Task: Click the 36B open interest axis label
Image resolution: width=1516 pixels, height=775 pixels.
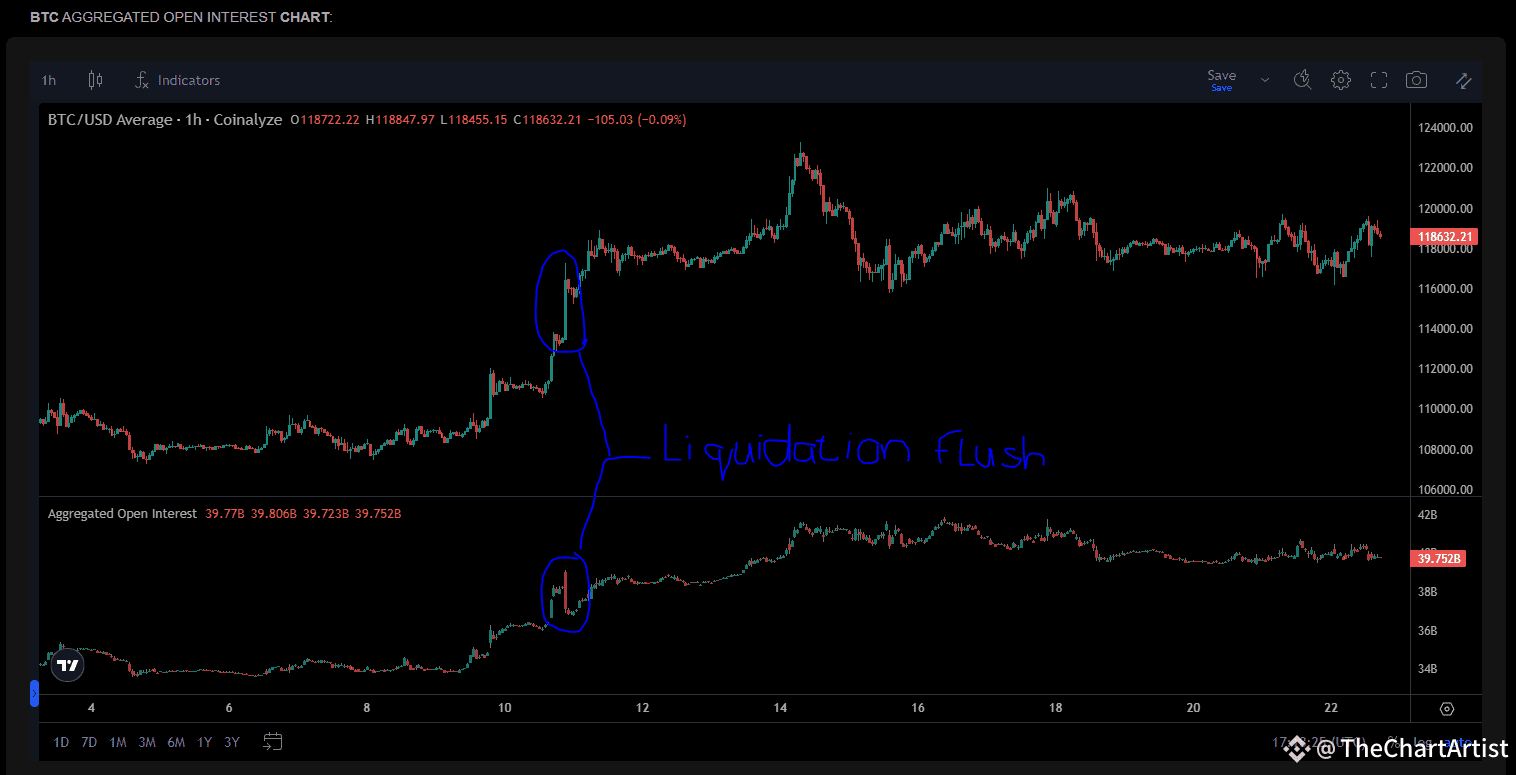Action: [1427, 631]
